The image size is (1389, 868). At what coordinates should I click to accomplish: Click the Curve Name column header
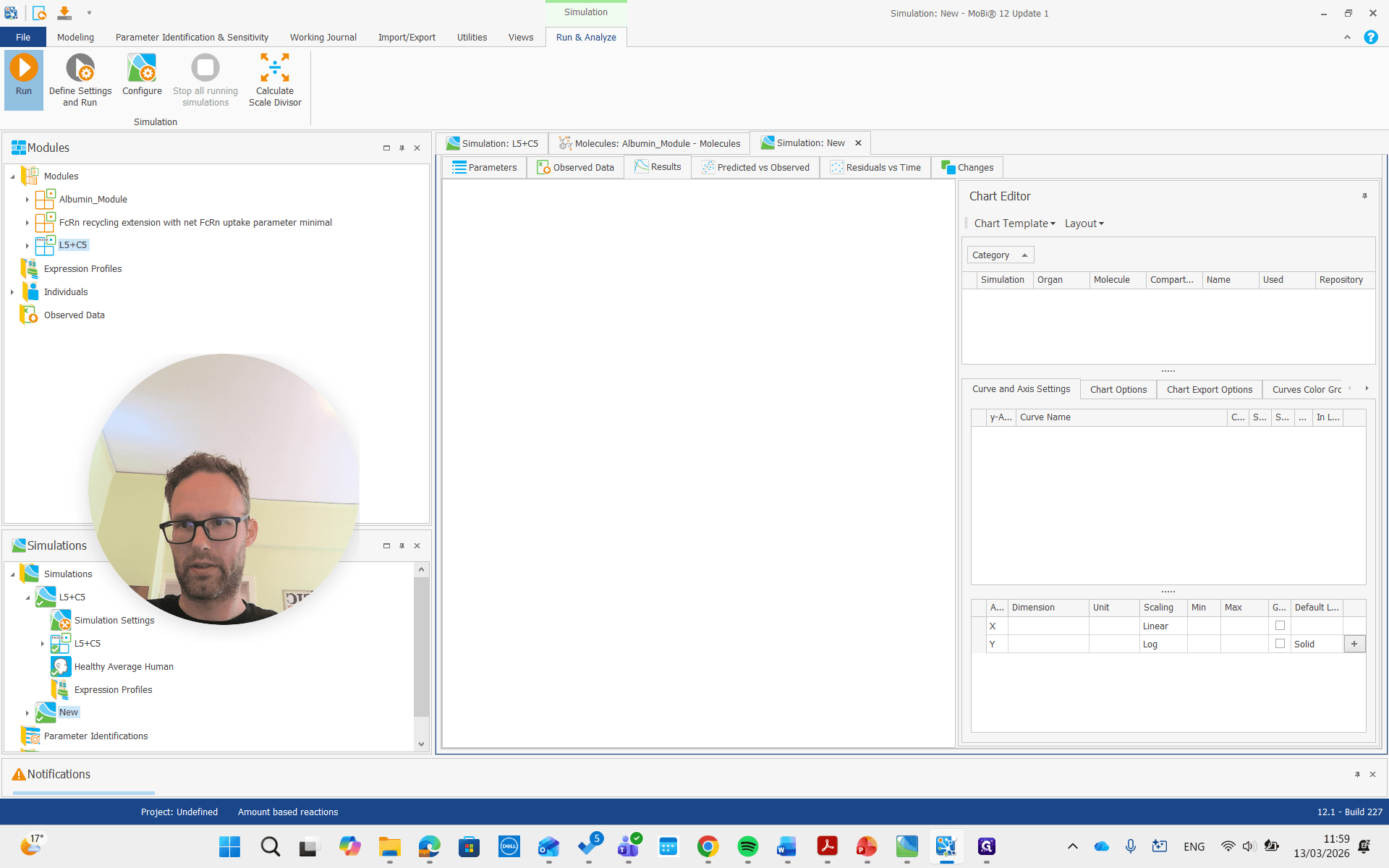[1121, 417]
